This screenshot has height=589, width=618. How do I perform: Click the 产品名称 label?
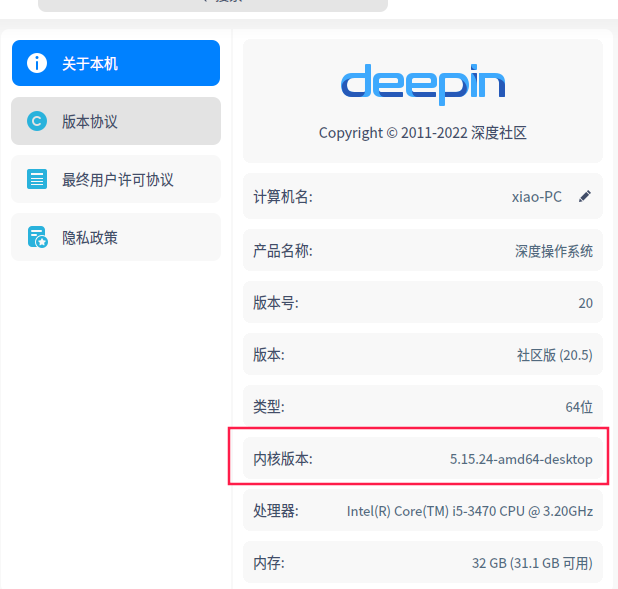point(283,251)
